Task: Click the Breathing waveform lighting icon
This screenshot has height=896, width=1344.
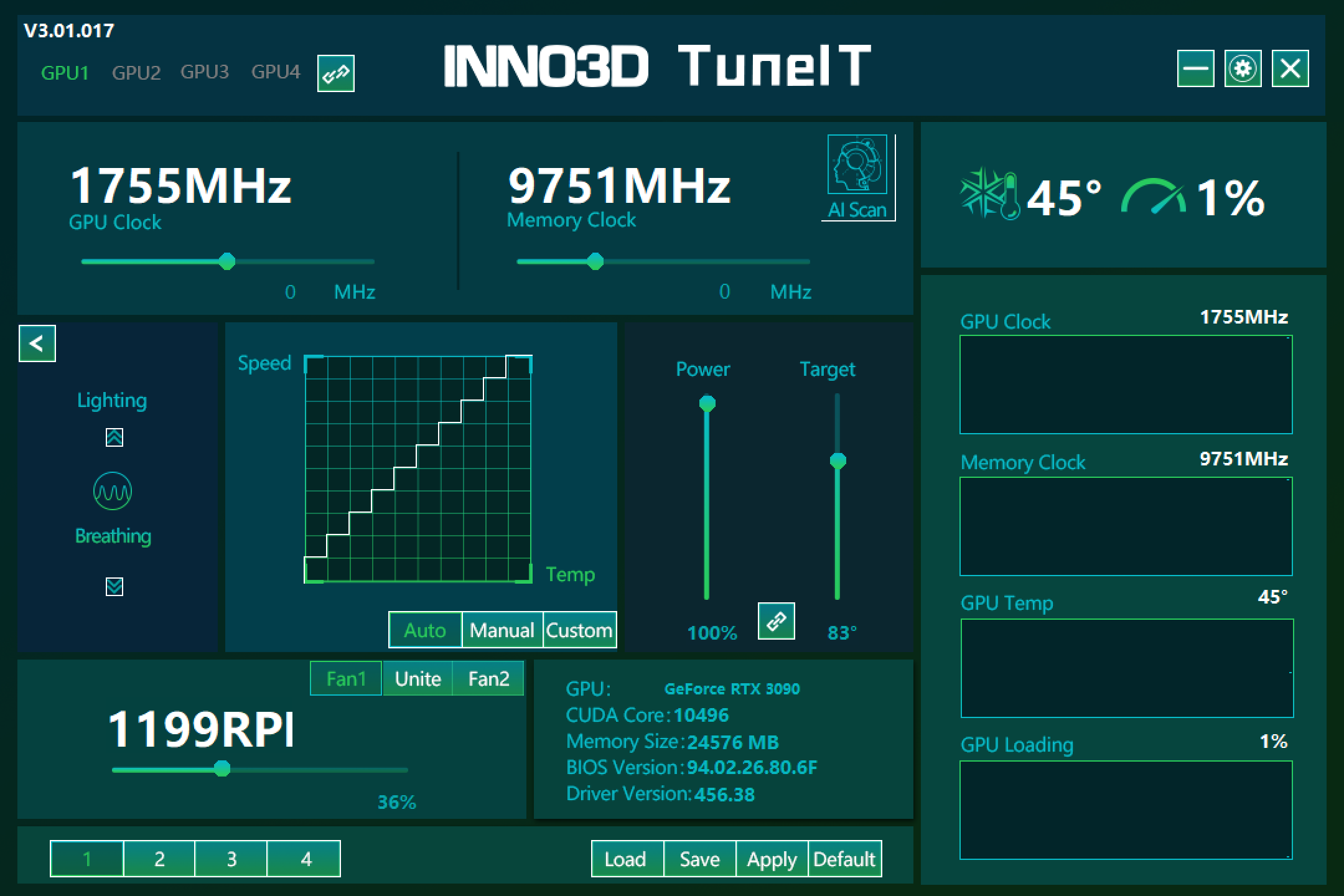Action: [x=113, y=492]
